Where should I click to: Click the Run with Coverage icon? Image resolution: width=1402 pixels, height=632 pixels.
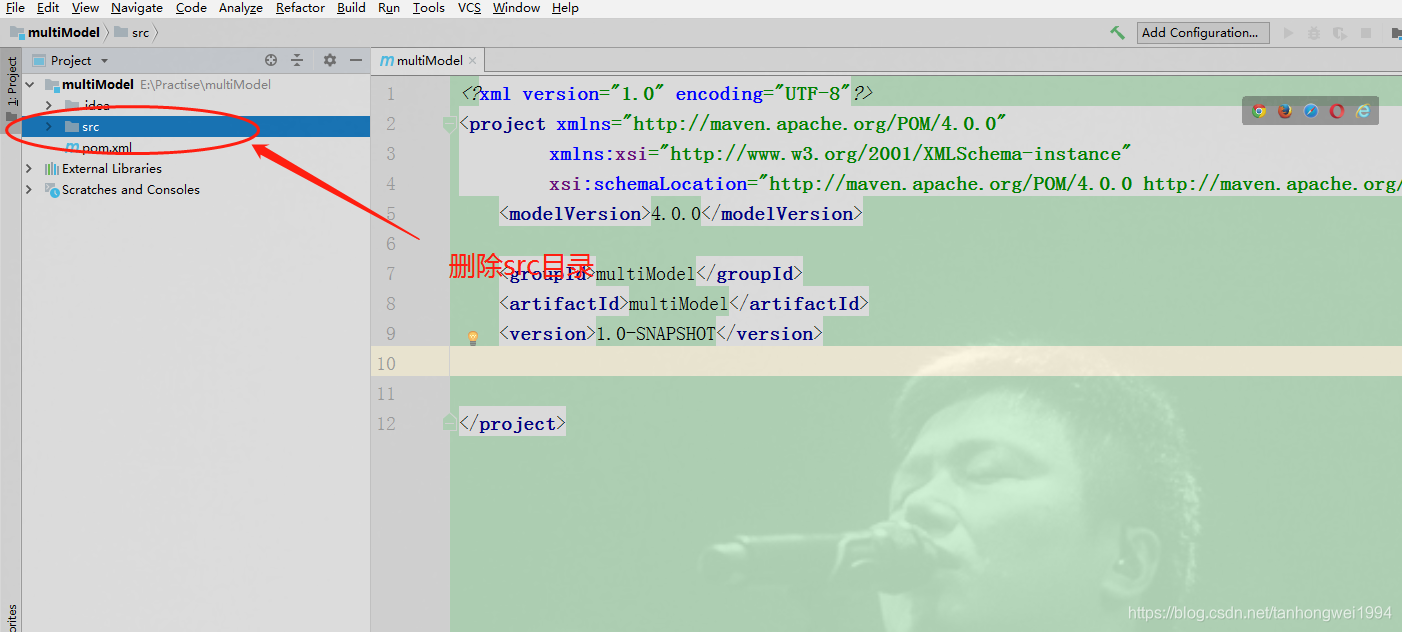[1340, 33]
